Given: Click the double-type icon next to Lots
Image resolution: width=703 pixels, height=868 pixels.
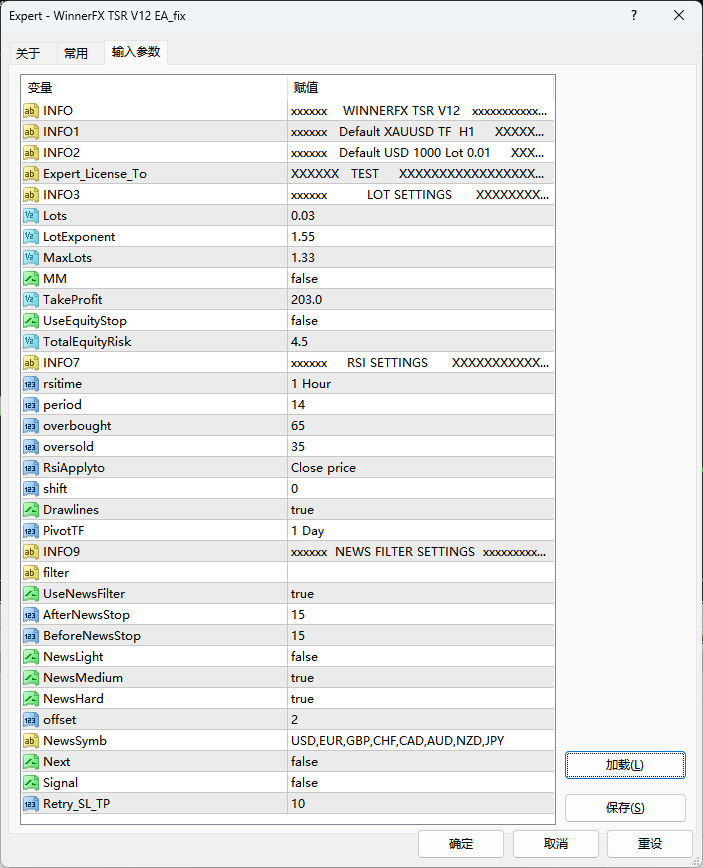Looking at the screenshot, I should pyautogui.click(x=31, y=216).
